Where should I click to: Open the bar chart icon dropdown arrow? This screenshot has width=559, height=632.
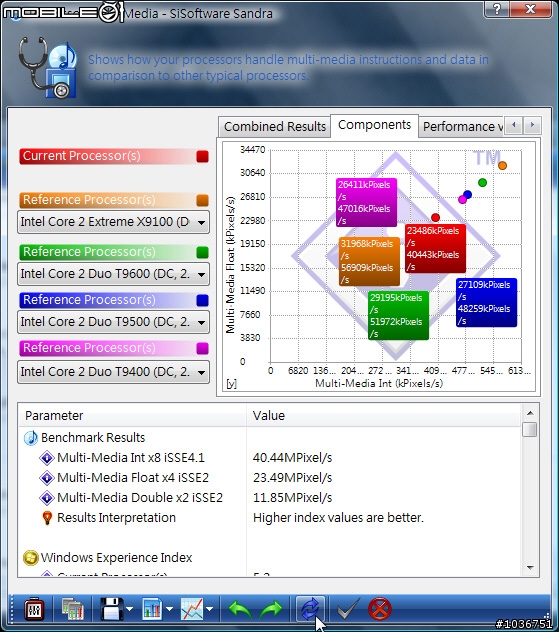169,609
